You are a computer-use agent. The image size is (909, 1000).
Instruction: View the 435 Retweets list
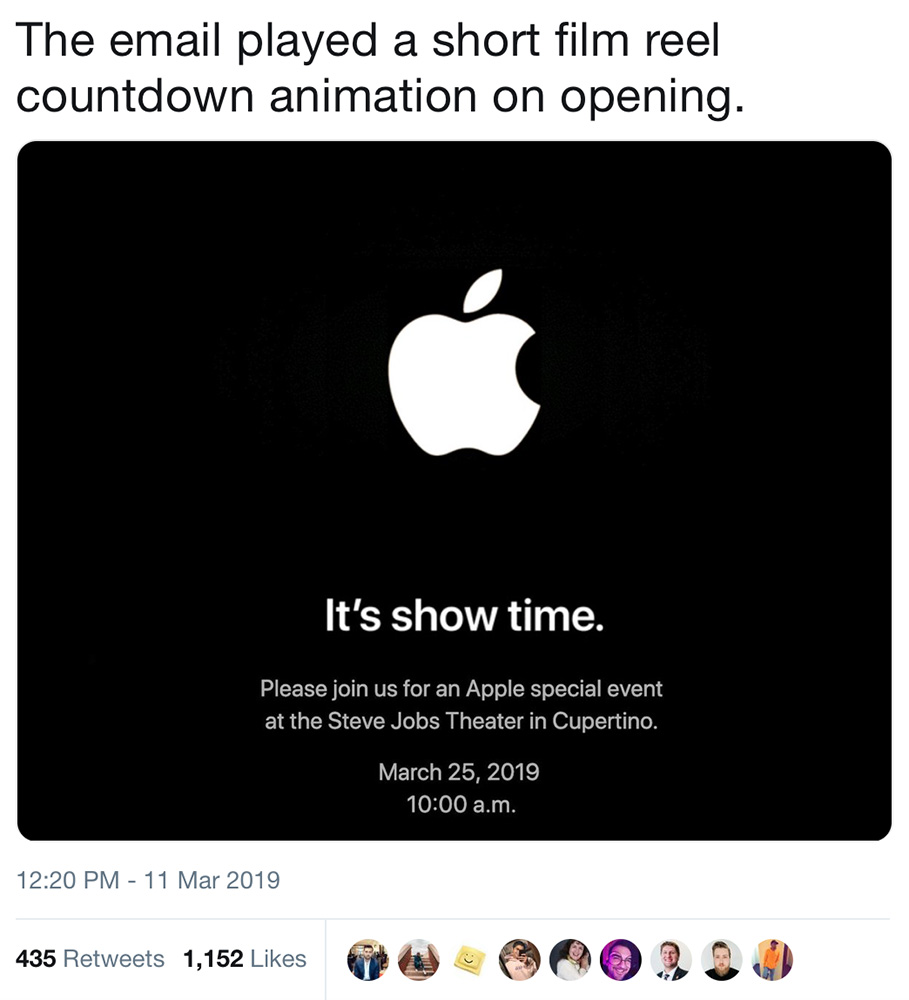90,959
